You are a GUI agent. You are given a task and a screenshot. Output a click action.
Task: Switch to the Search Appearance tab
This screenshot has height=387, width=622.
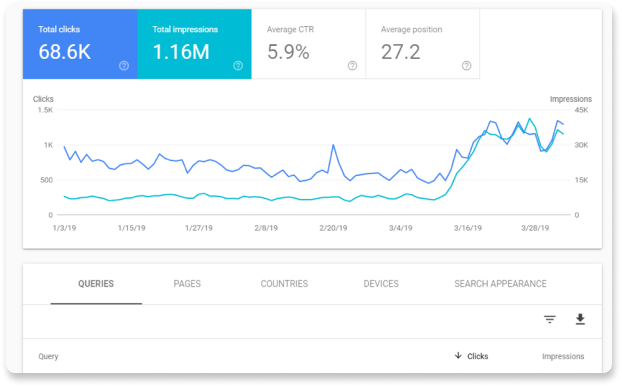coord(501,284)
